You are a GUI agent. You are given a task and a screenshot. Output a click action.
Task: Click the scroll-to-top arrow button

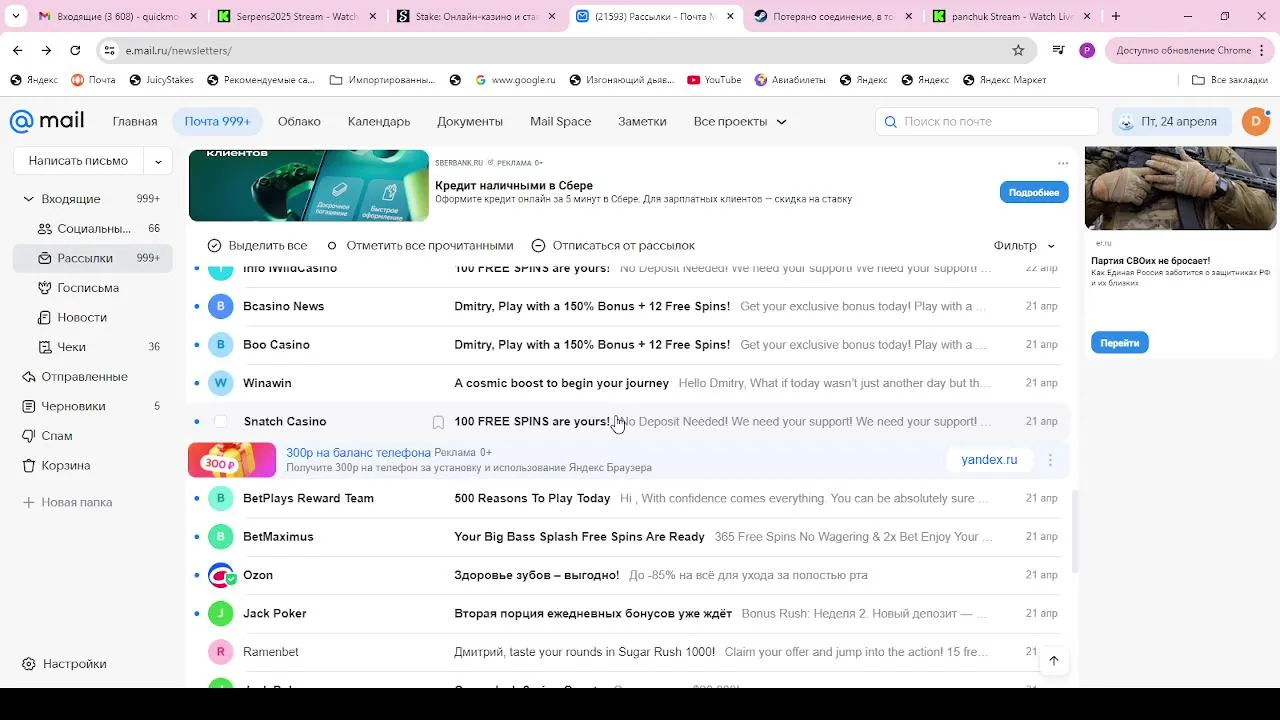tap(1053, 661)
